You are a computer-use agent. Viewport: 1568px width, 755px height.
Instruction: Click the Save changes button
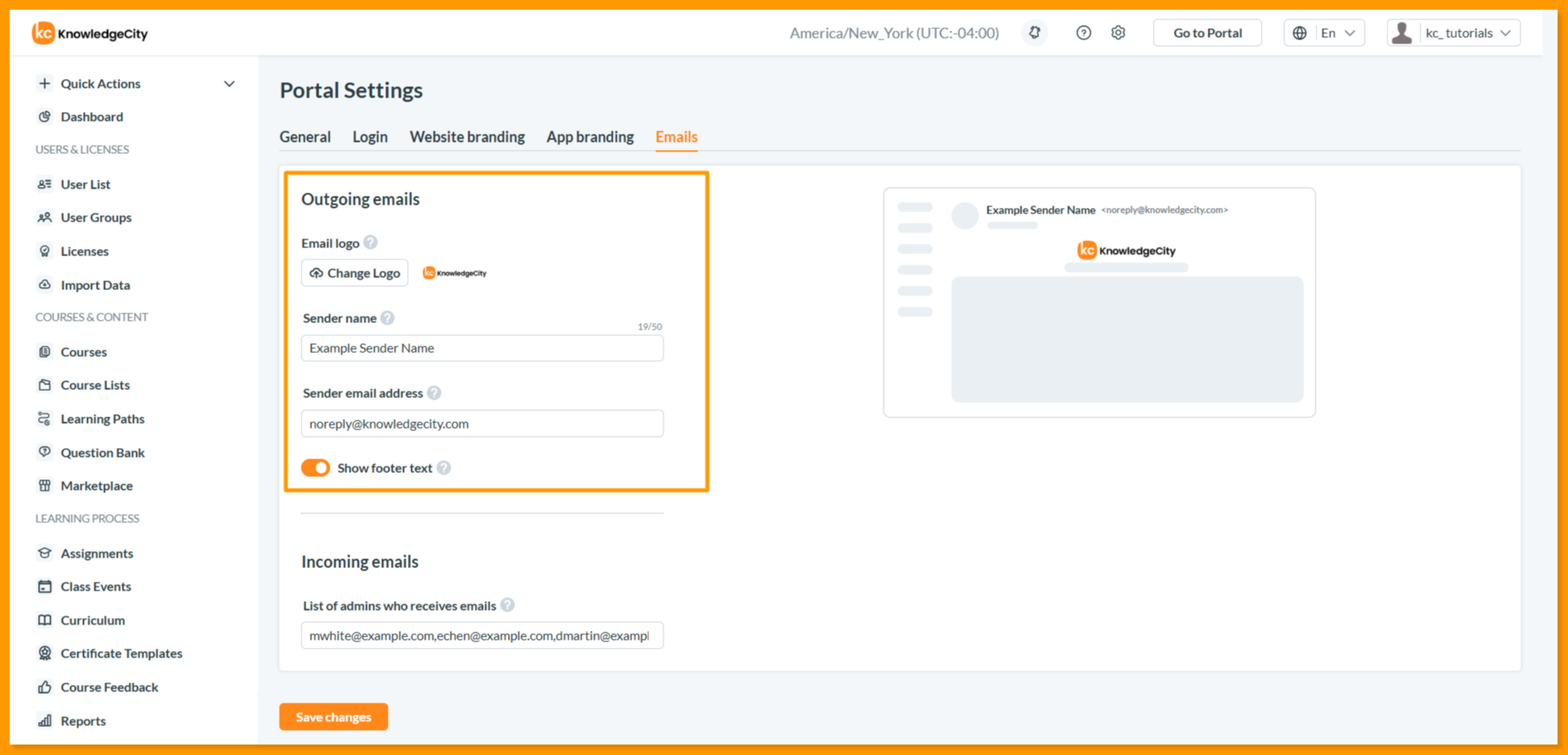334,717
